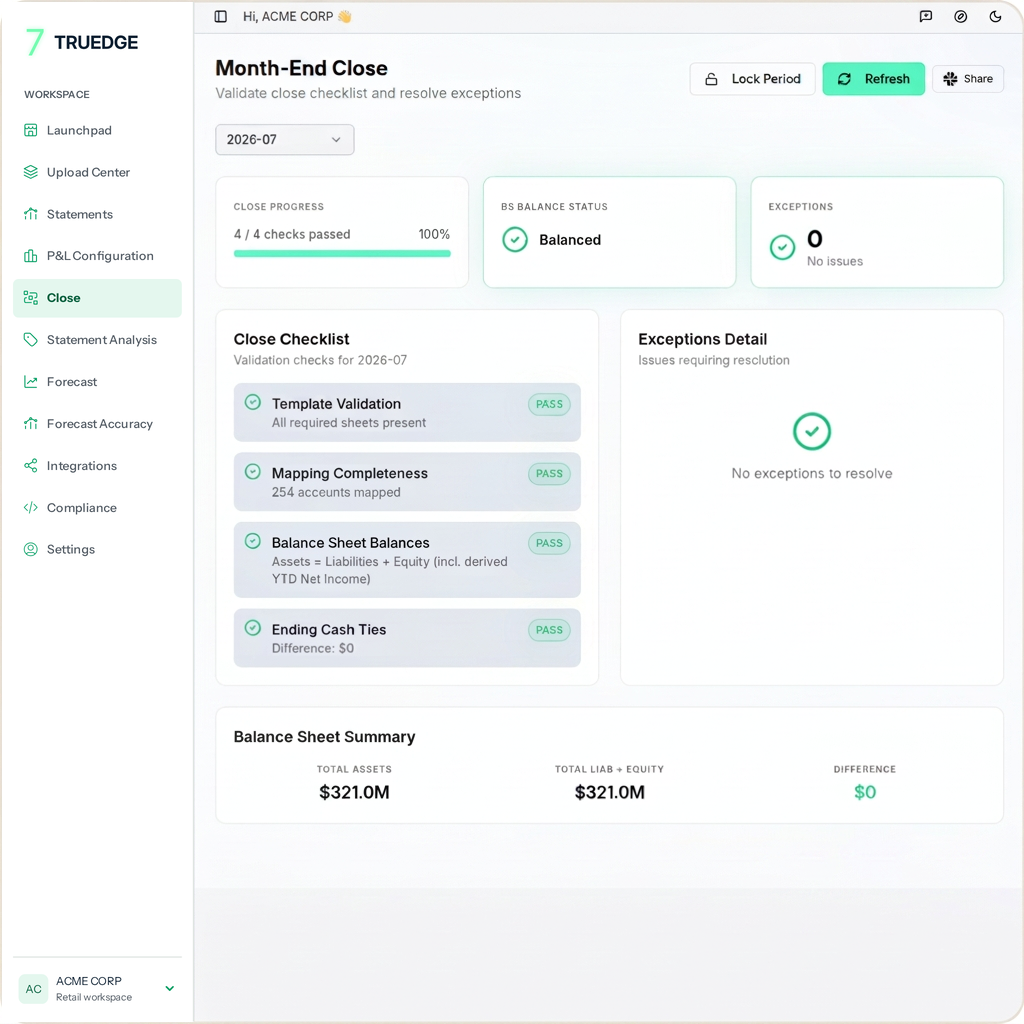
Task: Click the green $0 difference value
Action: (x=865, y=792)
